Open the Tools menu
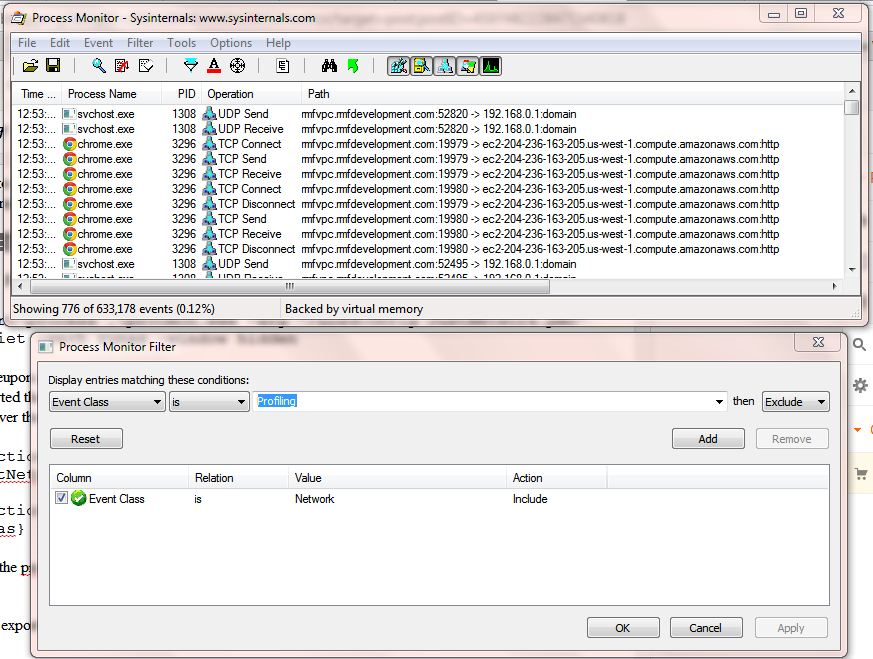Image resolution: width=873 pixels, height=659 pixels. [181, 43]
